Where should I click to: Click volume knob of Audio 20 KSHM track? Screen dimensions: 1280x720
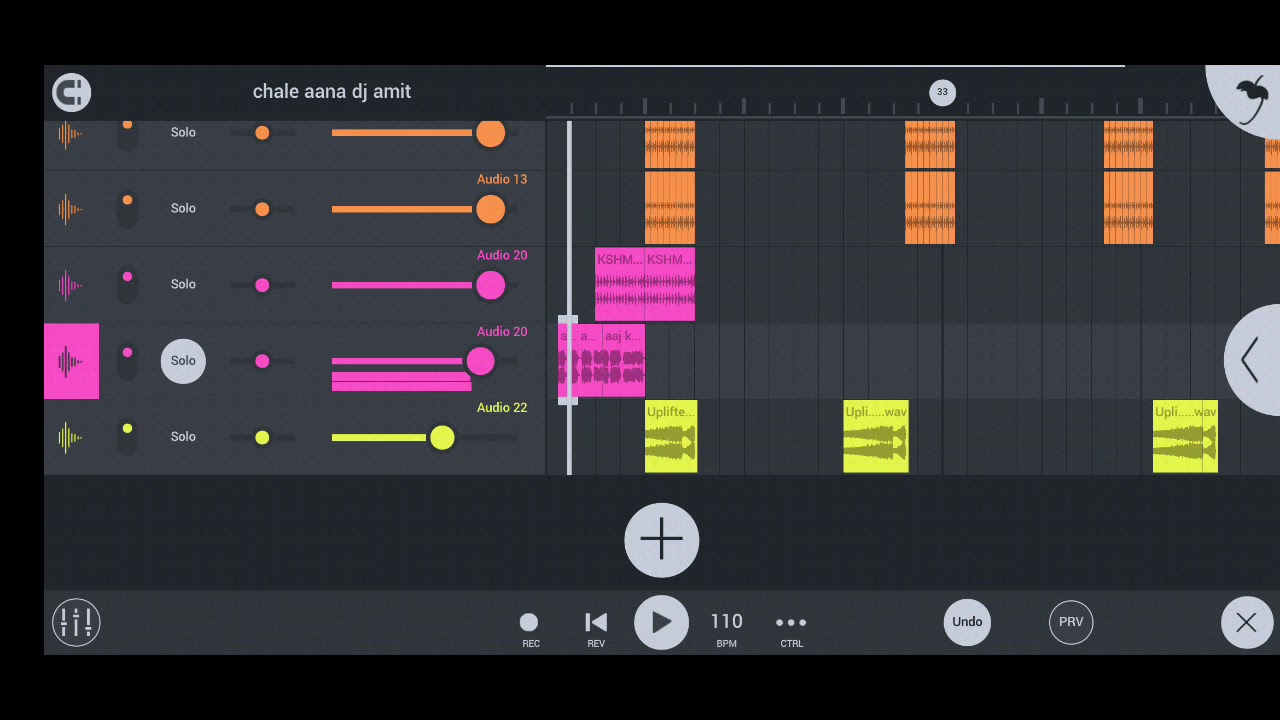click(490, 285)
